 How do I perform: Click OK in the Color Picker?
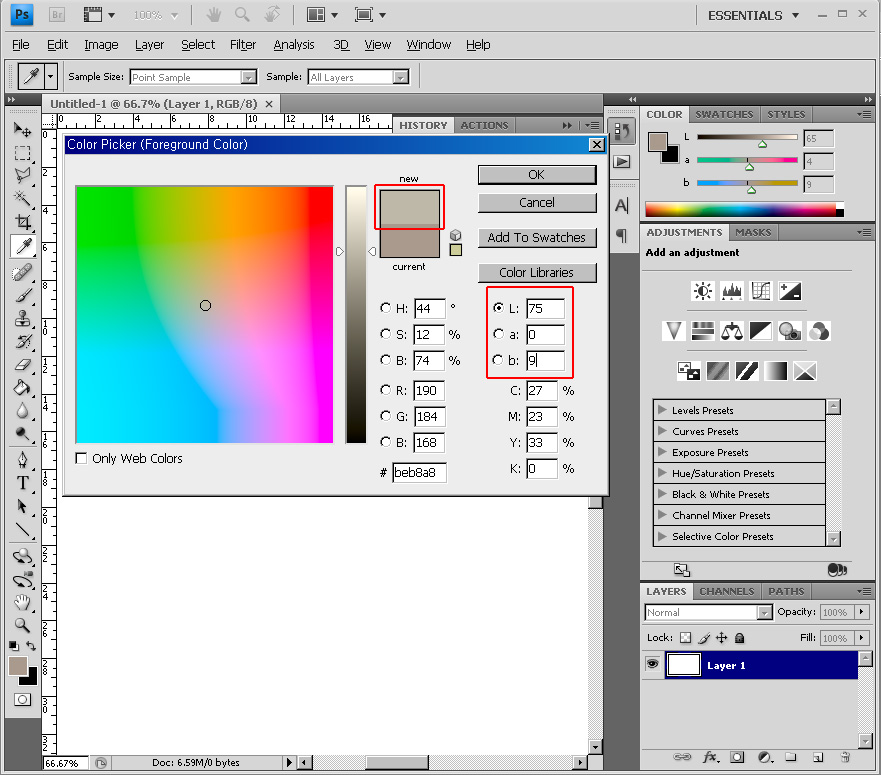[x=537, y=175]
